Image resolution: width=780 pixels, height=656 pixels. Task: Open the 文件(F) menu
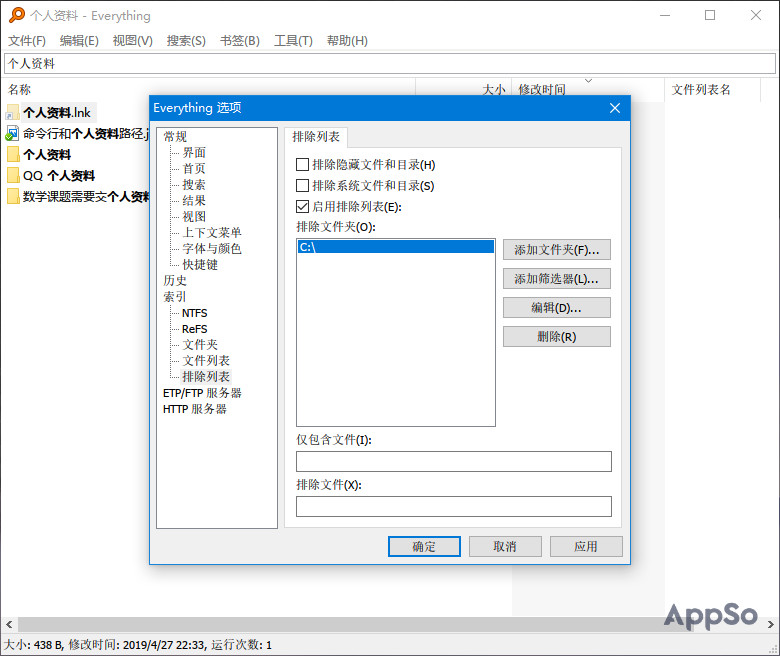pos(27,40)
